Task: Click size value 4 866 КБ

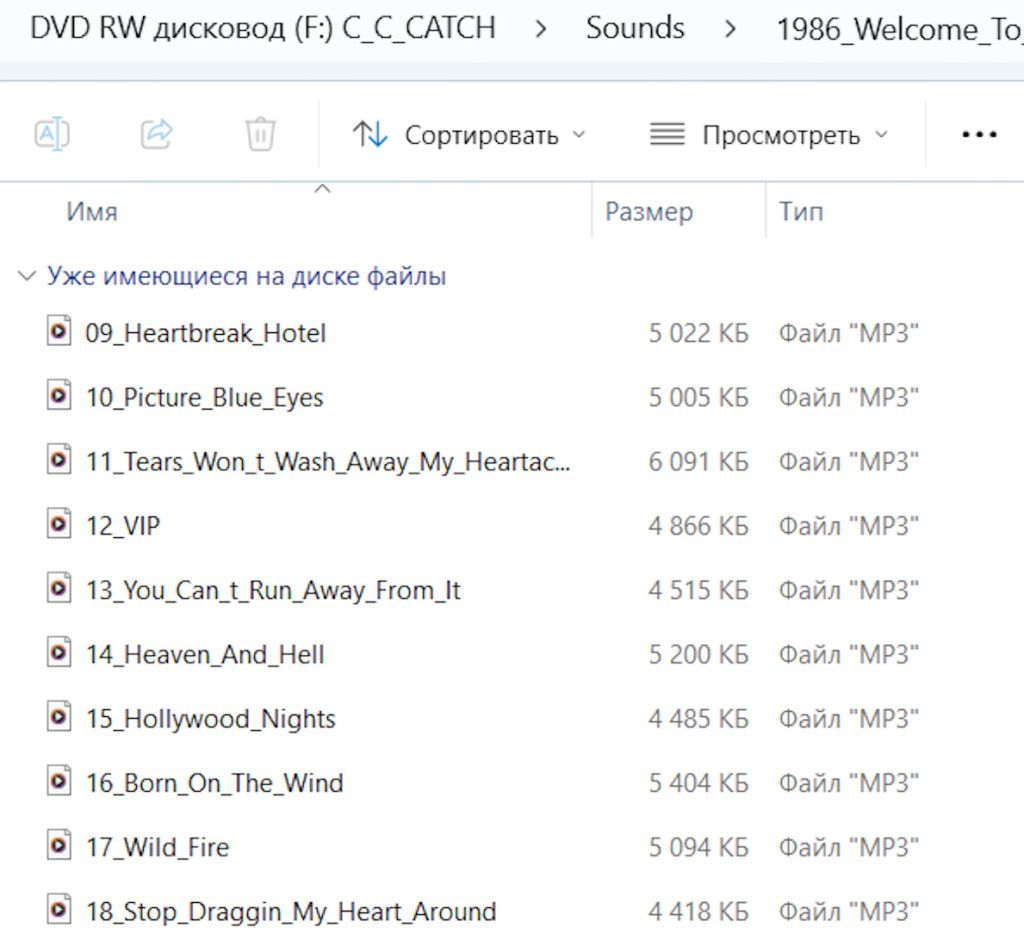Action: point(698,526)
